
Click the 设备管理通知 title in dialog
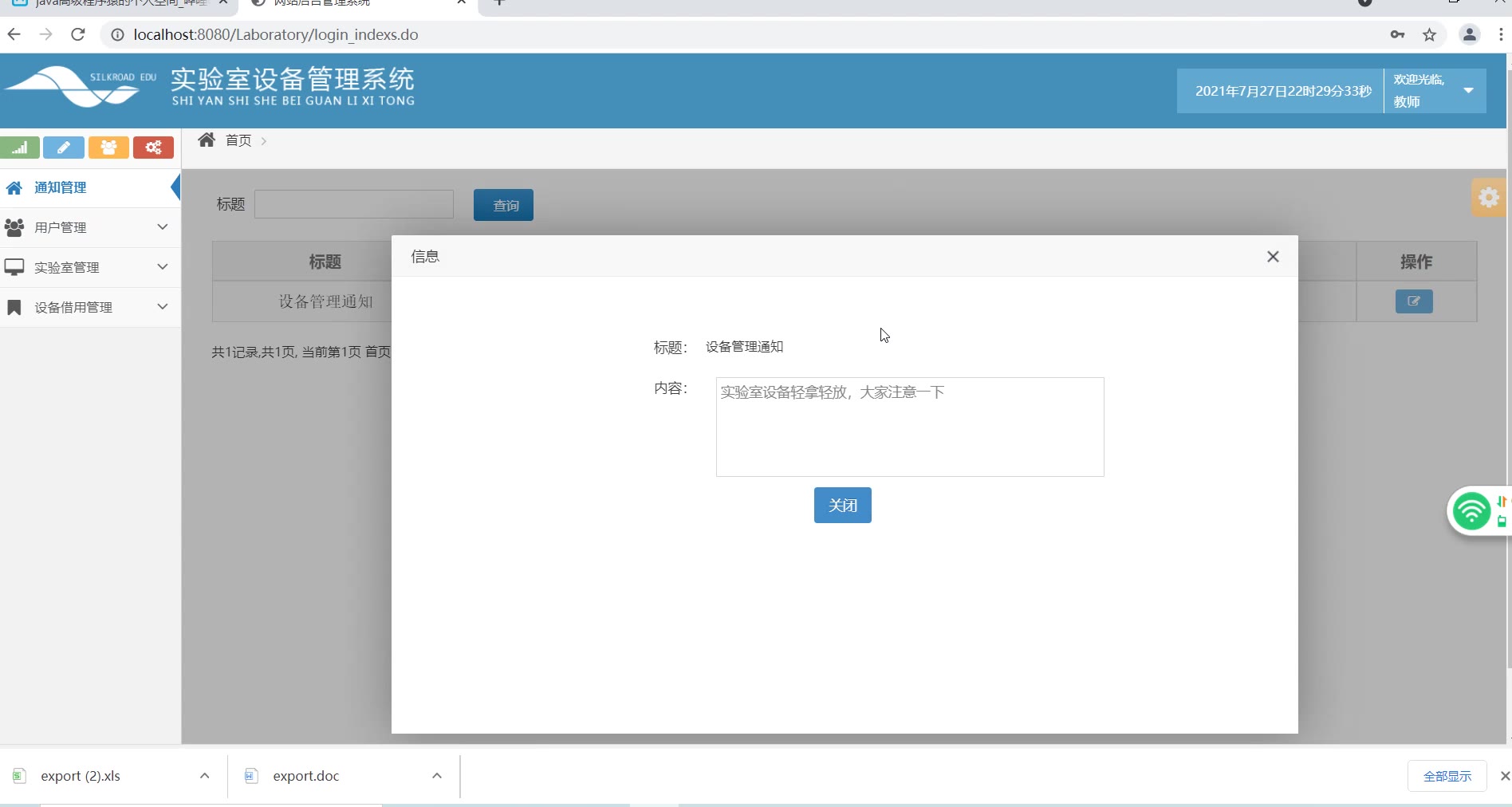coord(744,347)
